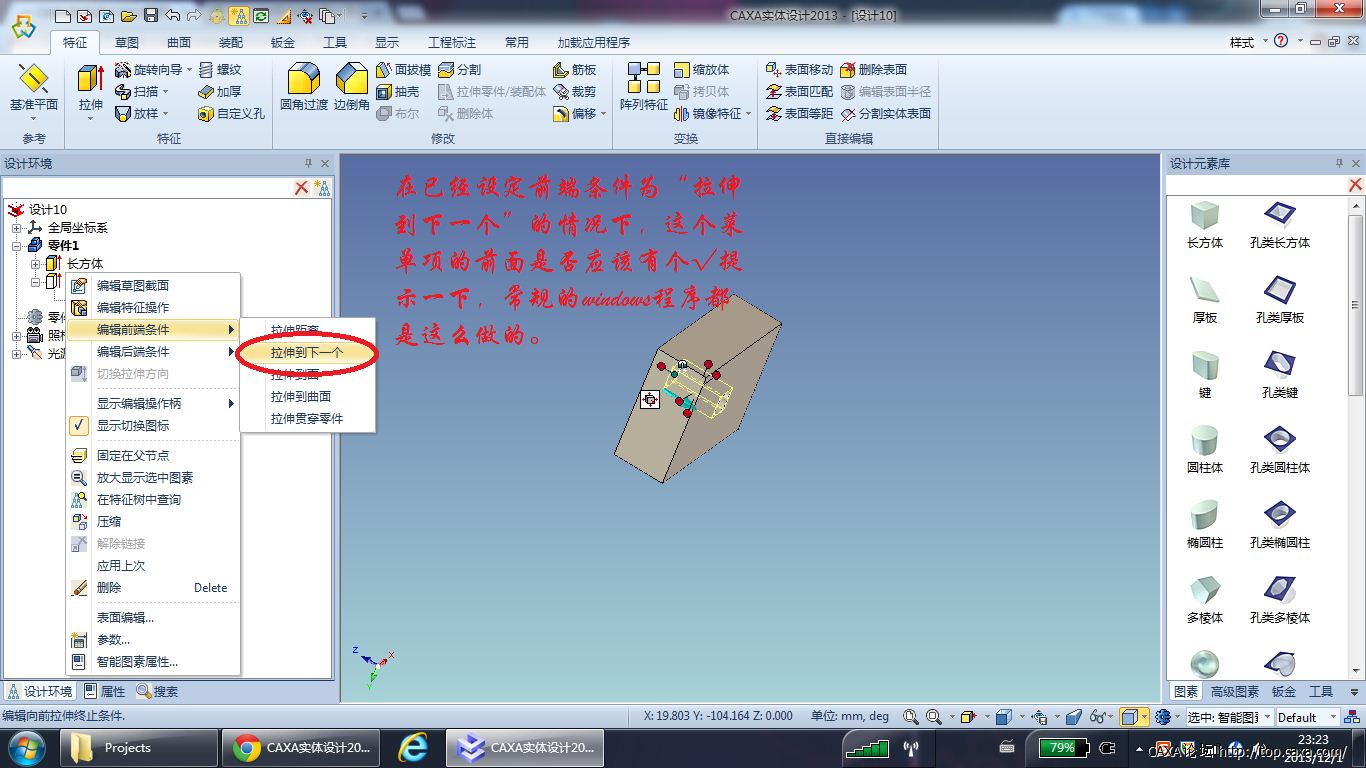The width and height of the screenshot is (1366, 768).
Task: Click 智能图素属性... in context menu
Action: (153, 661)
